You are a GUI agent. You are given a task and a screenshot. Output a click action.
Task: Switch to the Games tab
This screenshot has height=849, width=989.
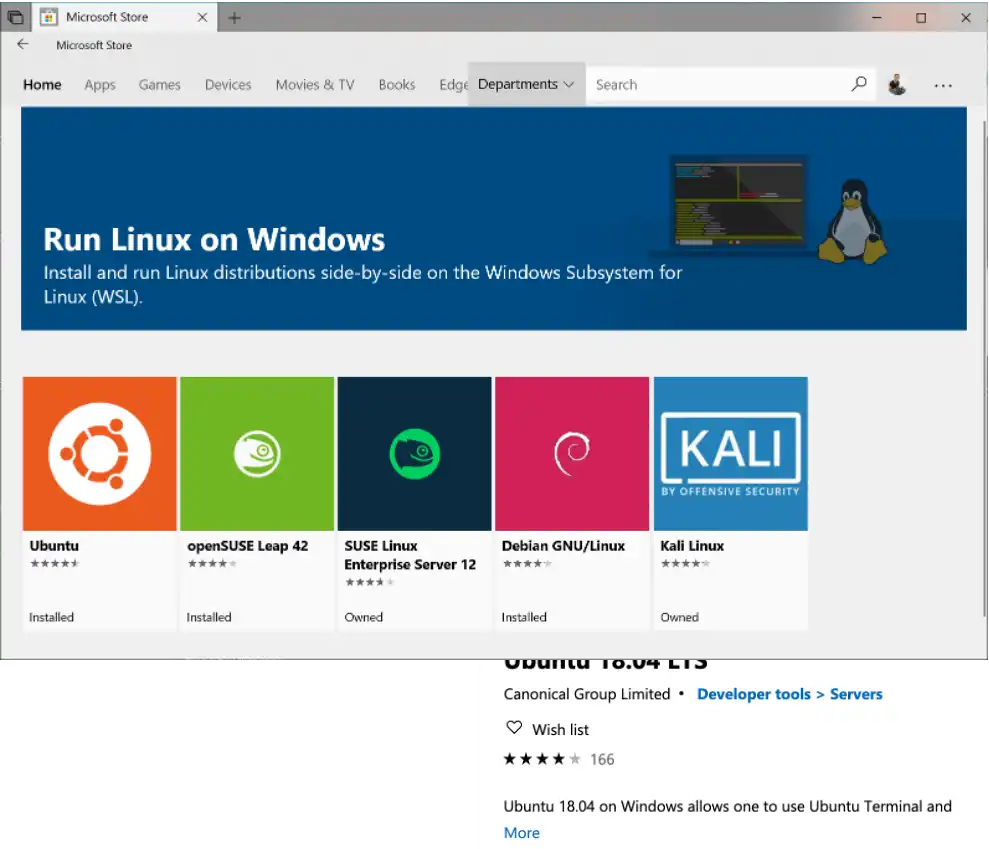[x=159, y=85]
